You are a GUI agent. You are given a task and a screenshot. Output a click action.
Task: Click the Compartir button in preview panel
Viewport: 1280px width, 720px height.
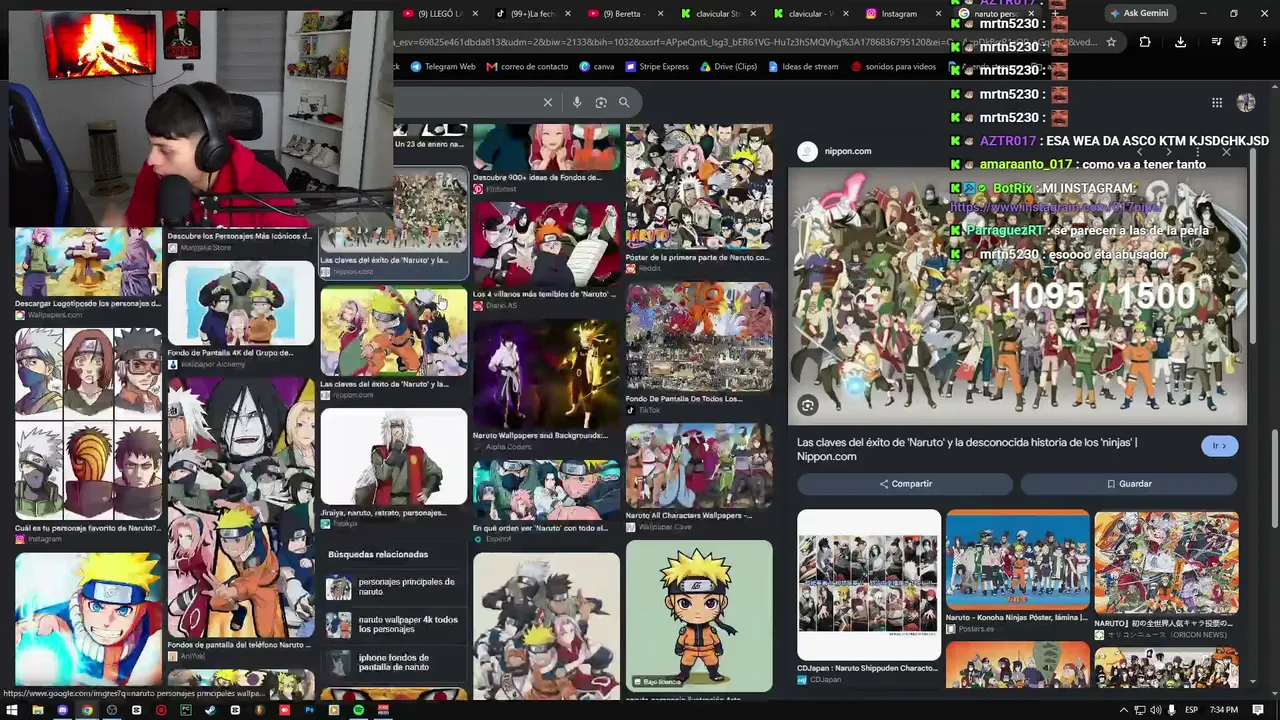905,484
